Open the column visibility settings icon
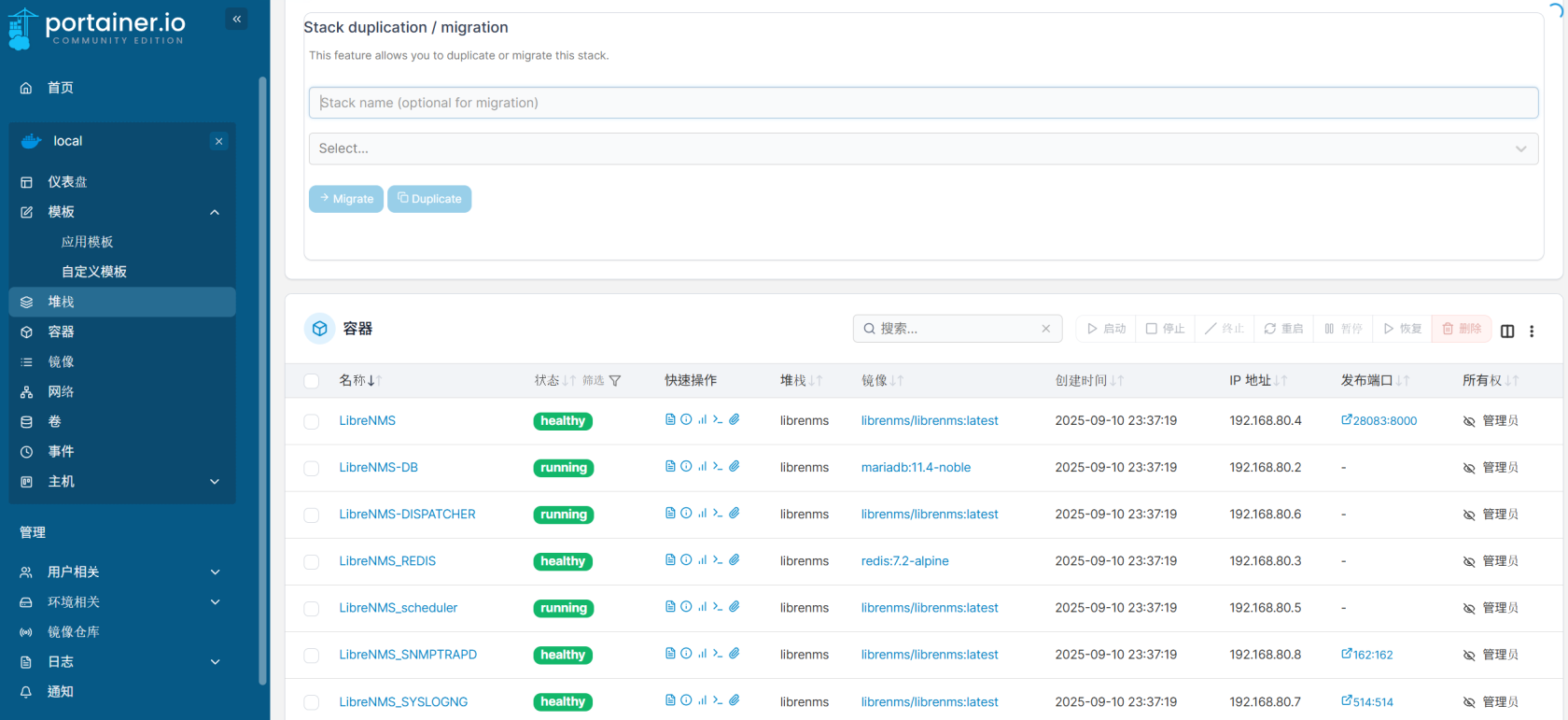The width and height of the screenshot is (1568, 720). (x=1507, y=331)
